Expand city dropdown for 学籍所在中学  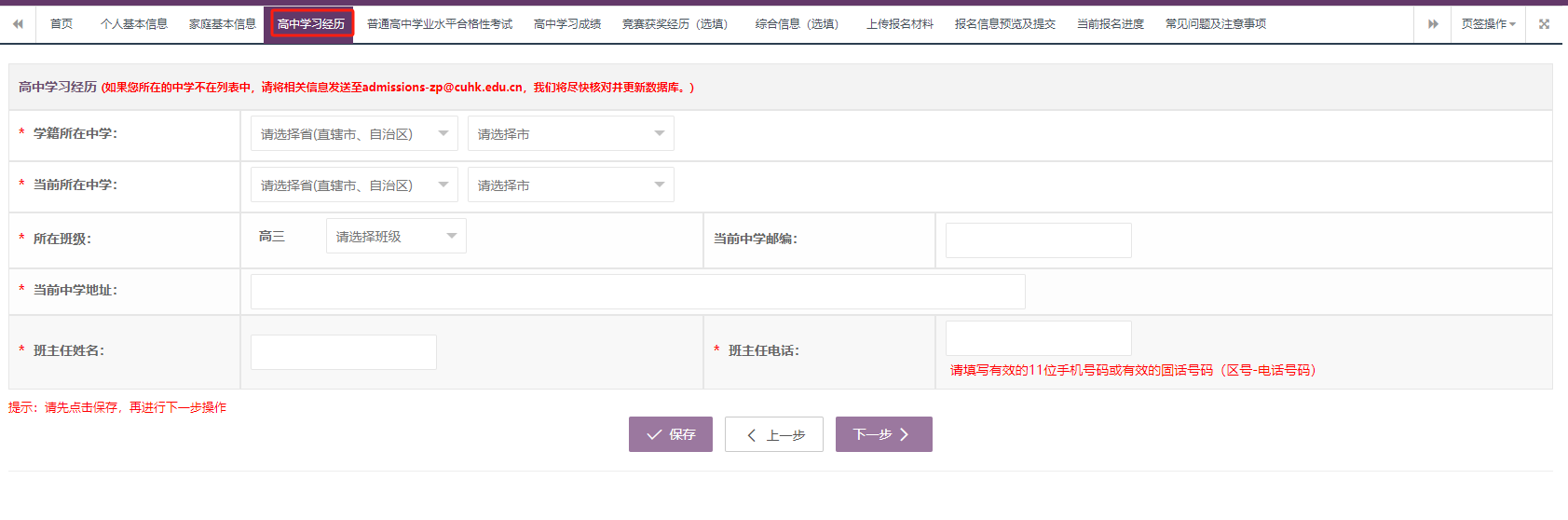(x=570, y=134)
